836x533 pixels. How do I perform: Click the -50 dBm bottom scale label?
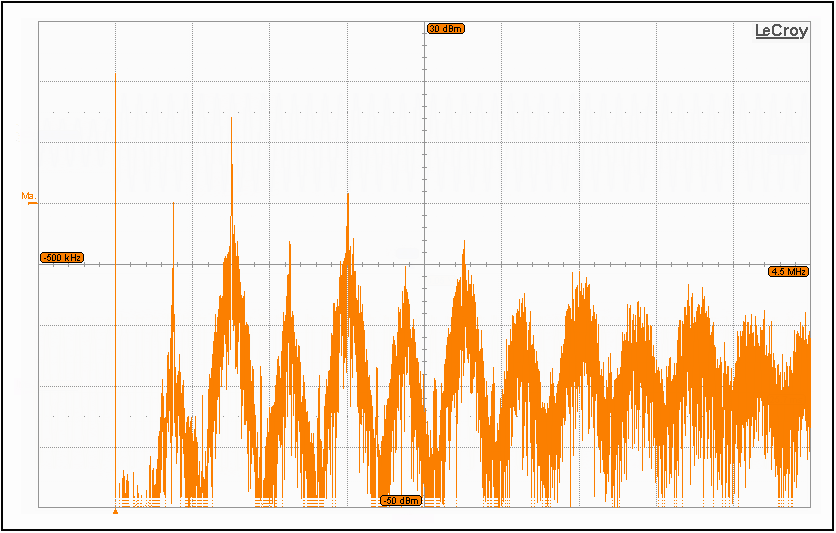(400, 500)
